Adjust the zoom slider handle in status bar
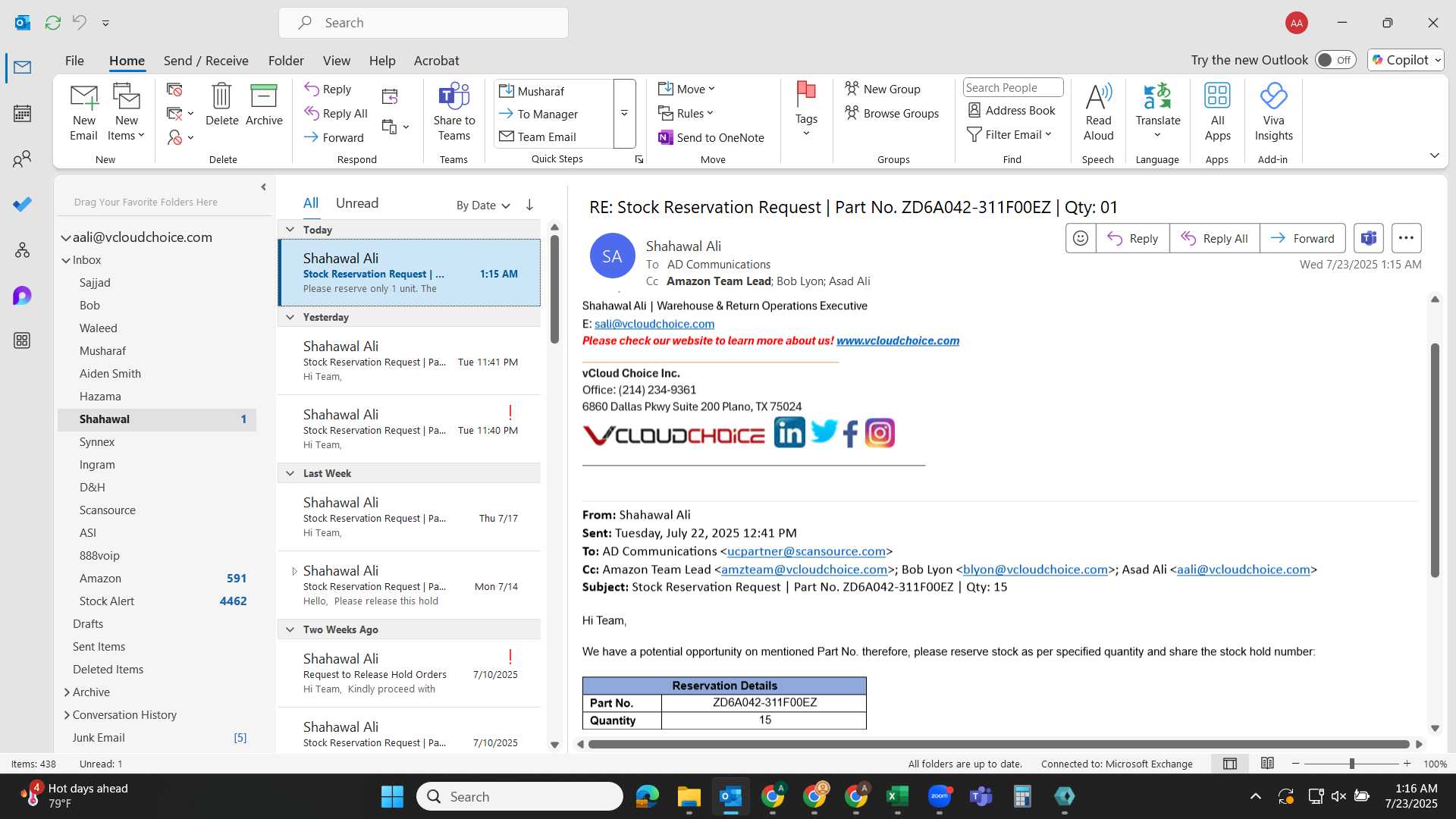Viewport: 1456px width, 819px height. [1351, 764]
